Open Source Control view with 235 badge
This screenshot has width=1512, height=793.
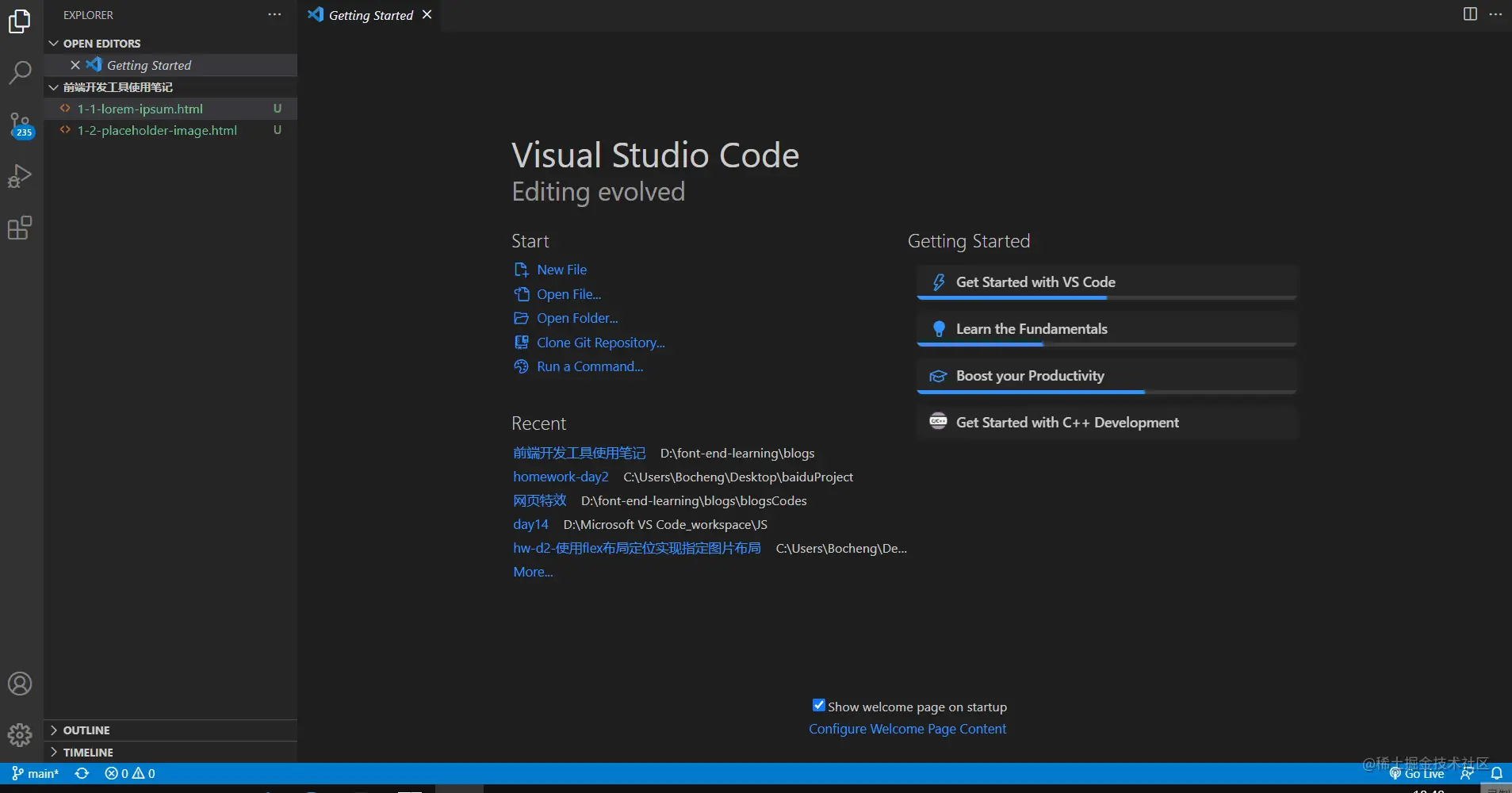click(x=20, y=125)
